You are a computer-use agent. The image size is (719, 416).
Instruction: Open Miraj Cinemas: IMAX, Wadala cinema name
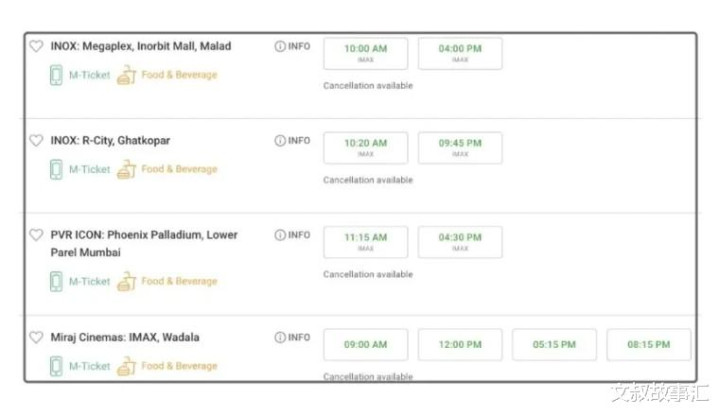click(125, 338)
